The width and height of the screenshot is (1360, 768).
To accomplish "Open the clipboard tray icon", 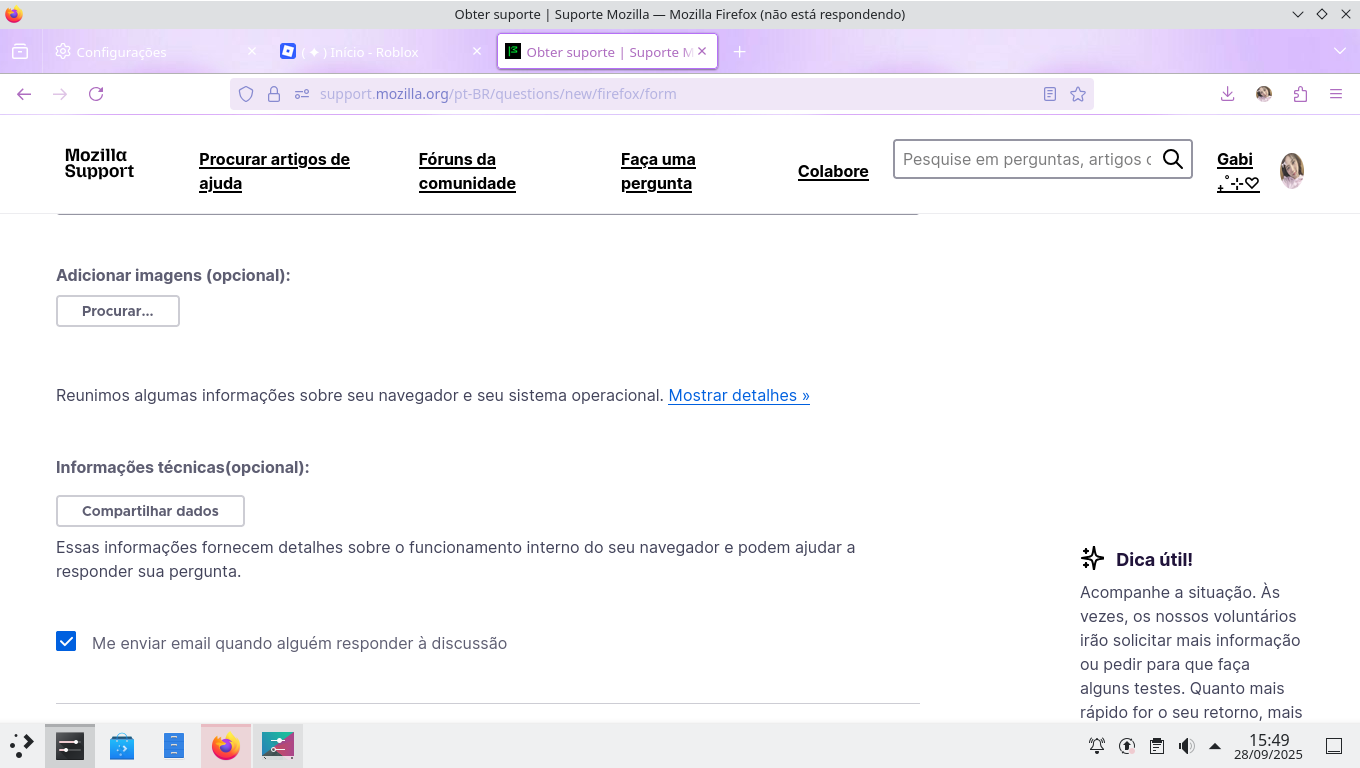I will click(1157, 746).
